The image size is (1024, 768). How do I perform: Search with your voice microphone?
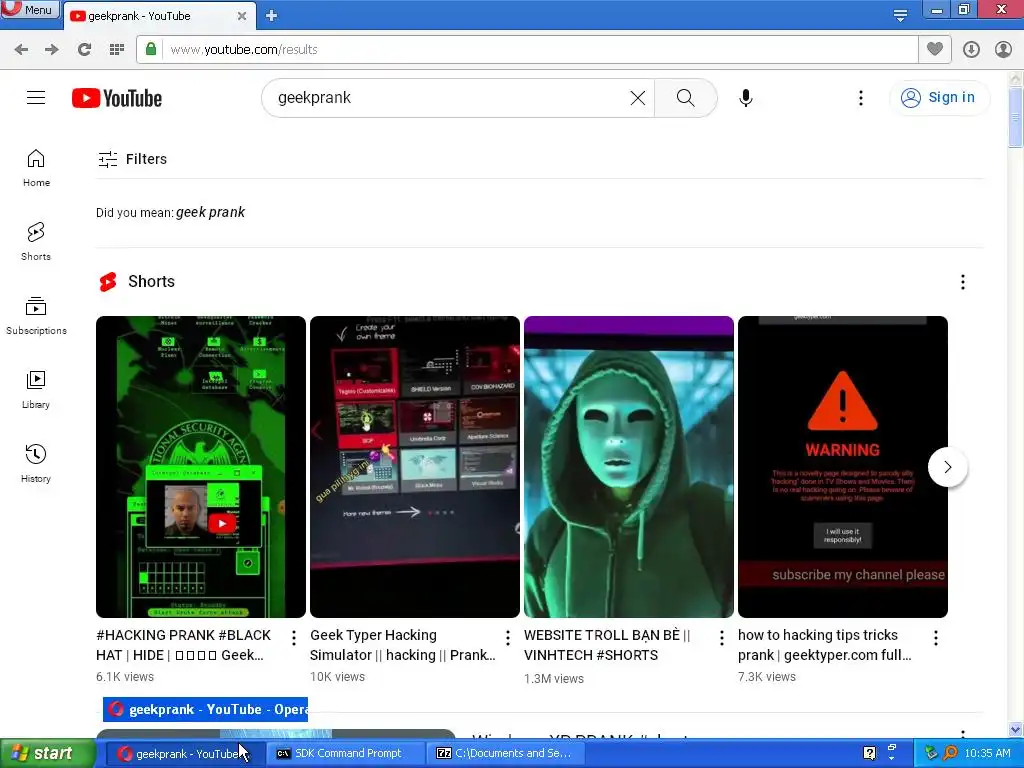click(746, 98)
